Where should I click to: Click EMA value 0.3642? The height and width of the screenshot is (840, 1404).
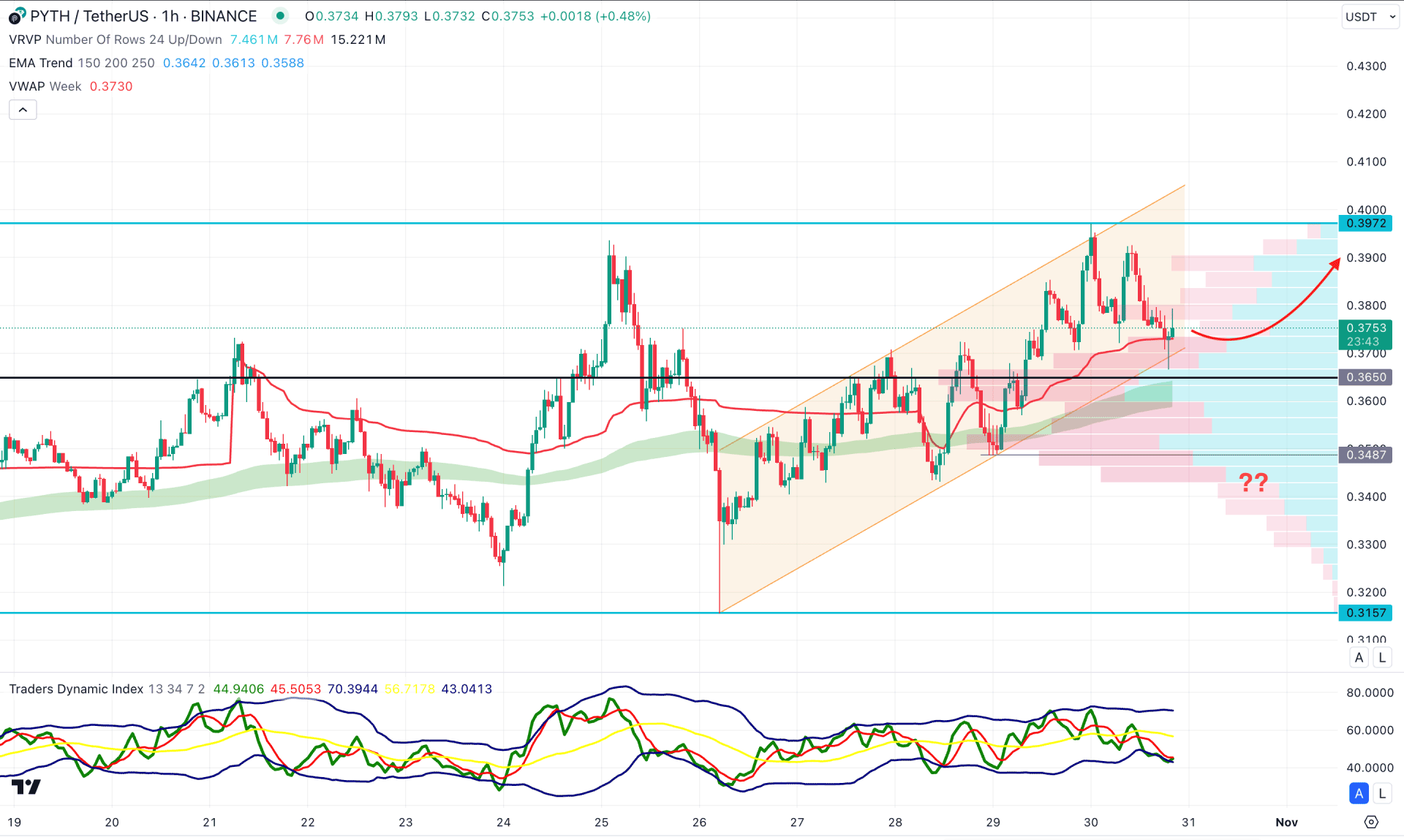point(184,63)
